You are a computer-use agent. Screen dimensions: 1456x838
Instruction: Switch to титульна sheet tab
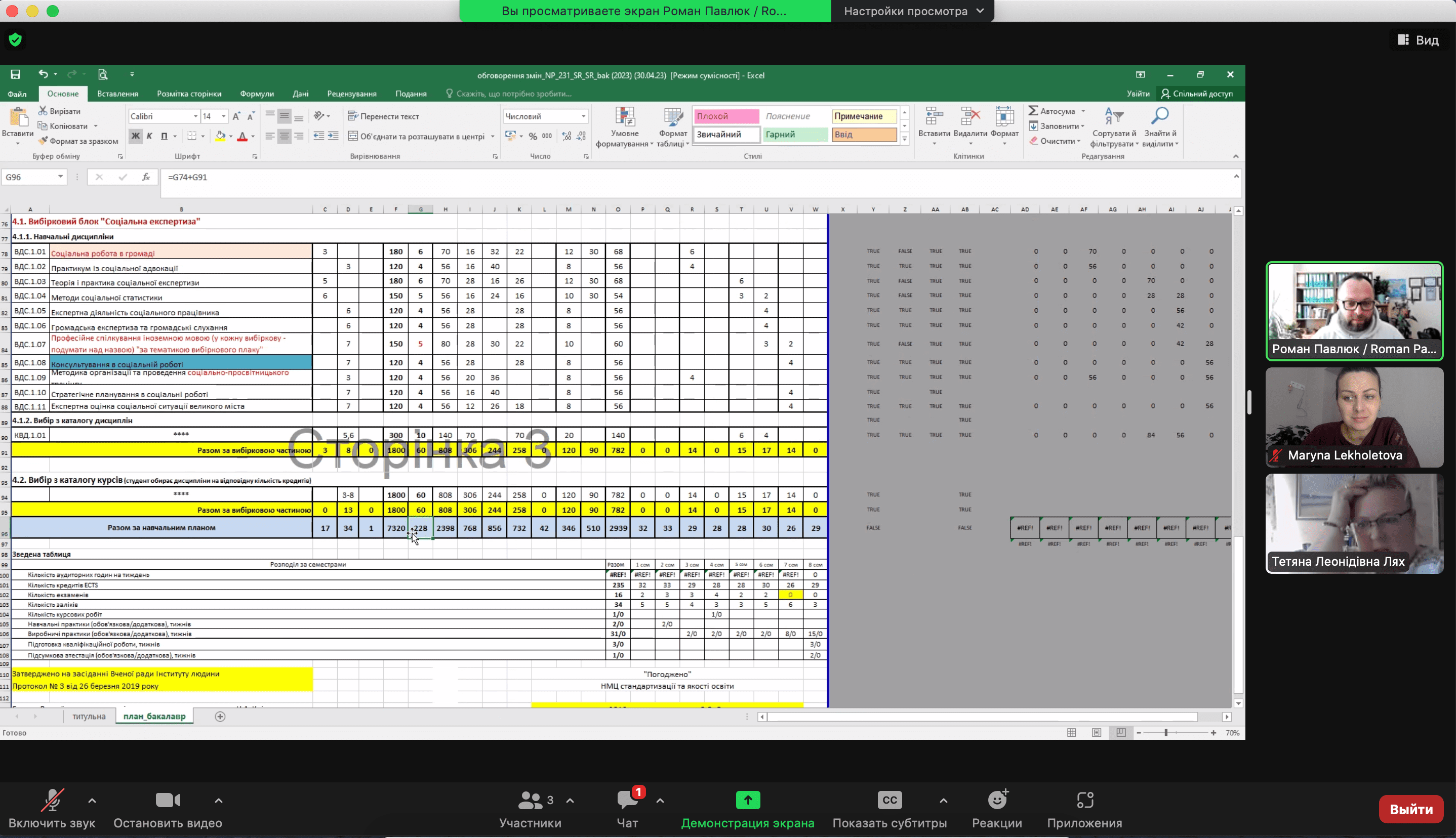tap(89, 717)
